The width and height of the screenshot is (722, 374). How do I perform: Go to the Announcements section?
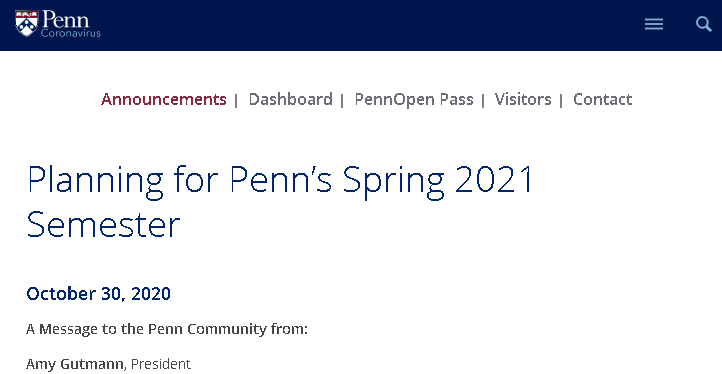click(x=164, y=99)
